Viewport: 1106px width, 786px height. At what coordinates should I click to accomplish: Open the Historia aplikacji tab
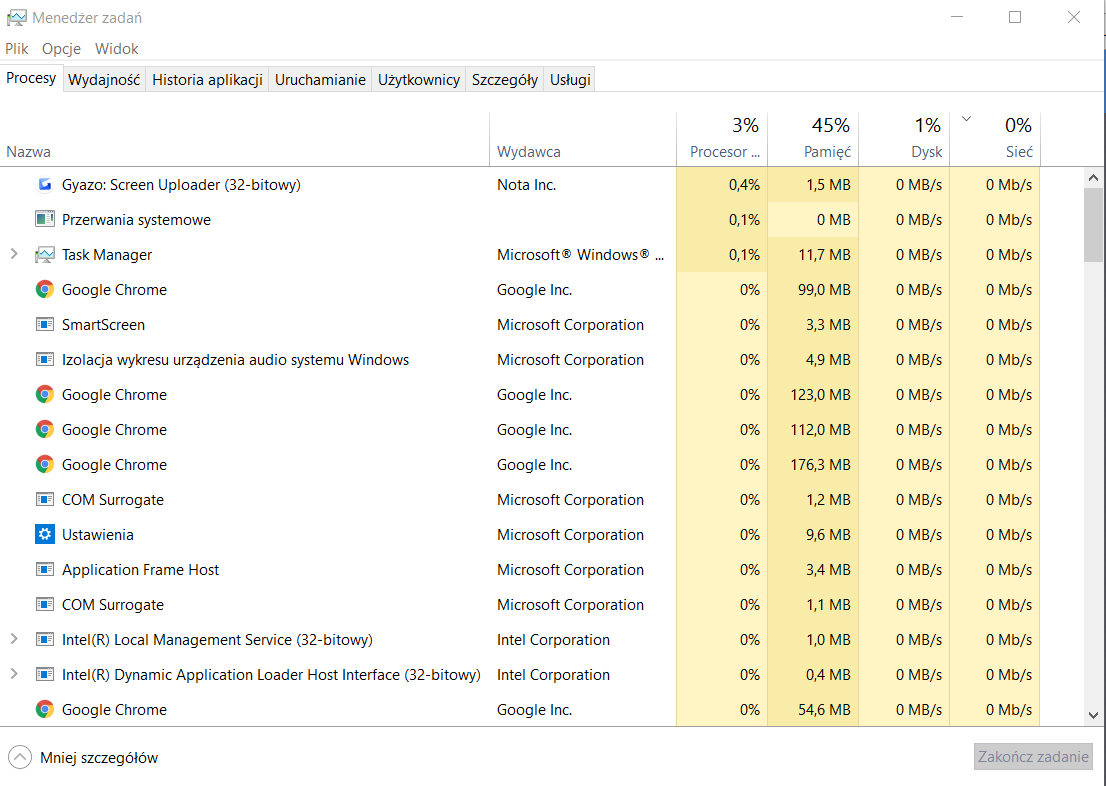207,80
